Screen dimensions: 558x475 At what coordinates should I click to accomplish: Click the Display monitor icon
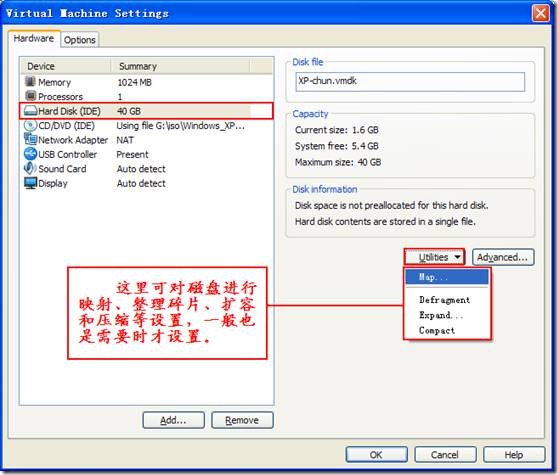[x=31, y=183]
